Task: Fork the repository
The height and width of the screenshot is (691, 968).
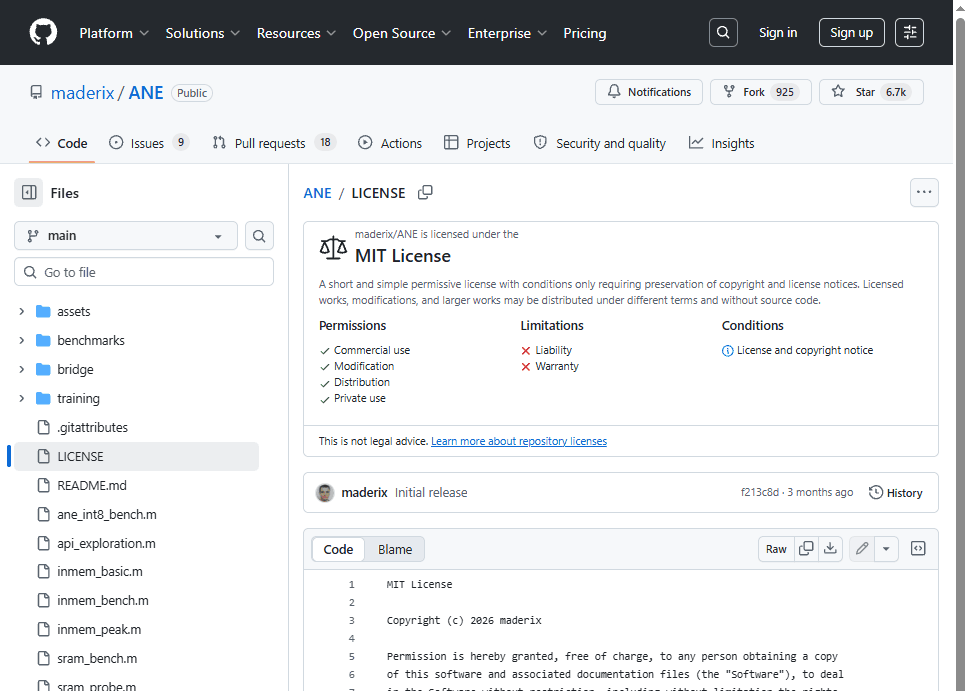Action: (x=761, y=92)
